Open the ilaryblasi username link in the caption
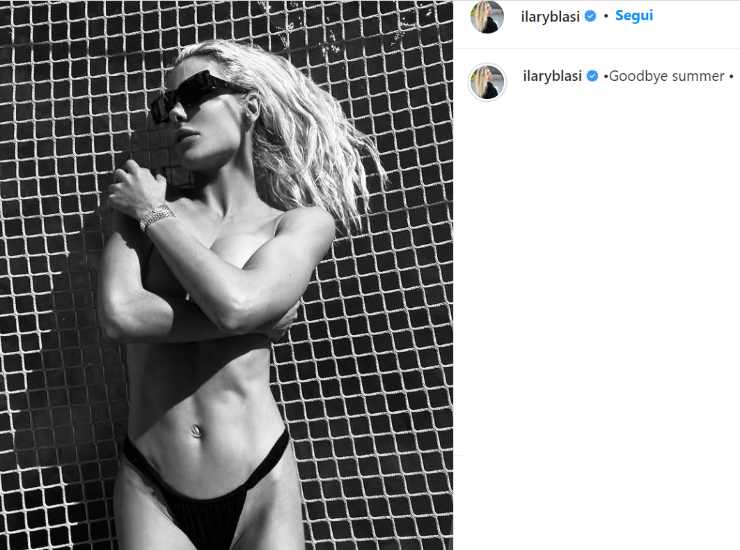The height and width of the screenshot is (550, 740). pyautogui.click(x=552, y=76)
